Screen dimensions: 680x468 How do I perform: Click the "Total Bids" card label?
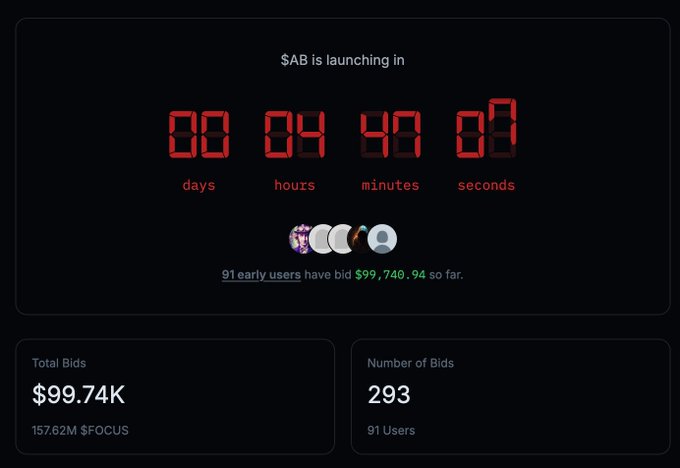tap(59, 363)
